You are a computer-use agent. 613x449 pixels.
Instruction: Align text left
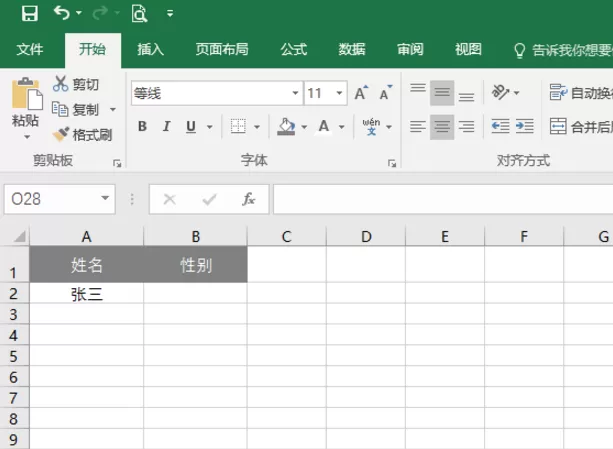pos(418,126)
